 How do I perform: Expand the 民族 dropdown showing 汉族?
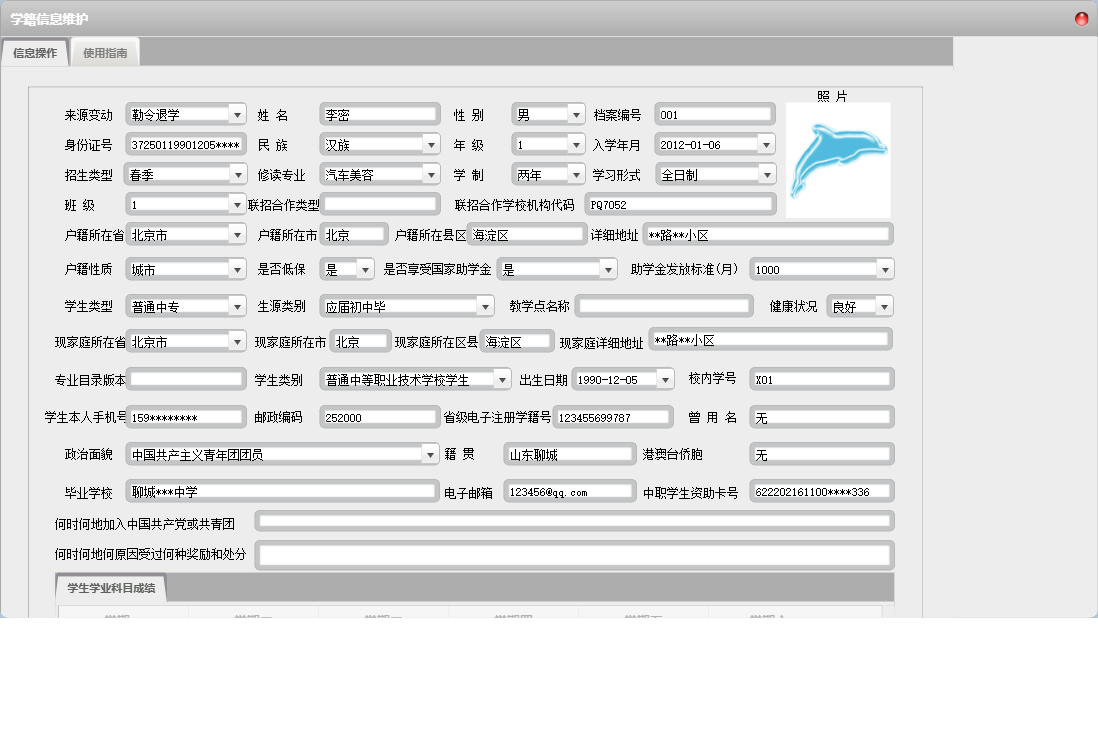pos(431,145)
